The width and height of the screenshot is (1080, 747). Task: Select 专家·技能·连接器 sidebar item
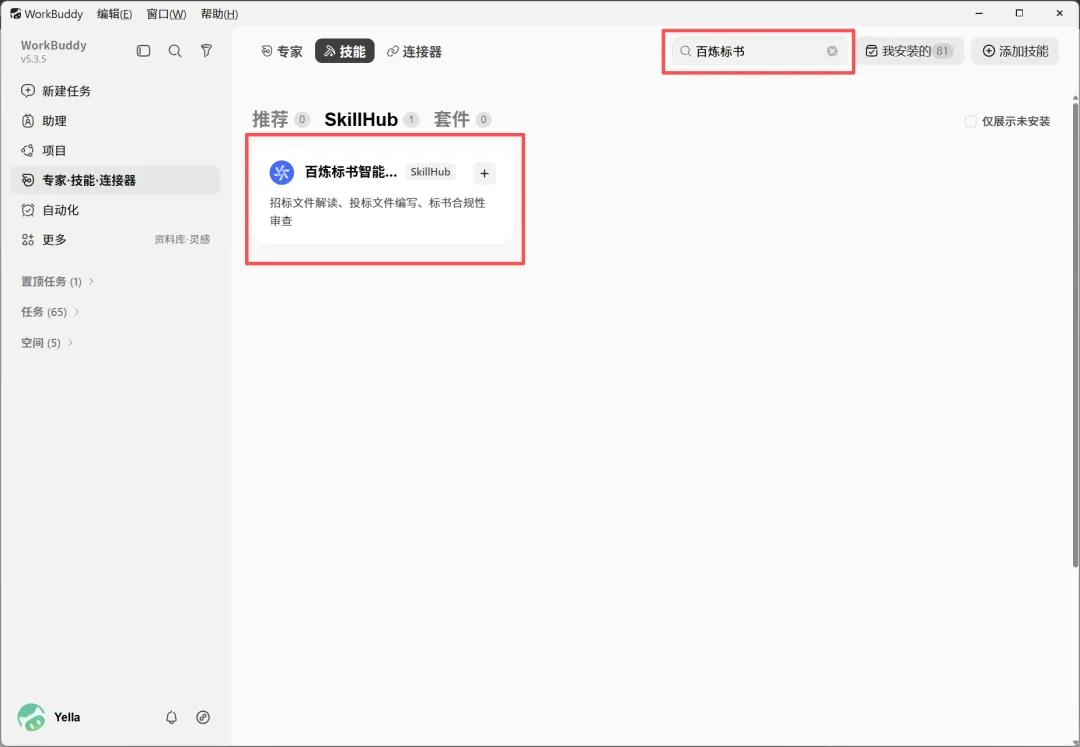click(x=115, y=180)
